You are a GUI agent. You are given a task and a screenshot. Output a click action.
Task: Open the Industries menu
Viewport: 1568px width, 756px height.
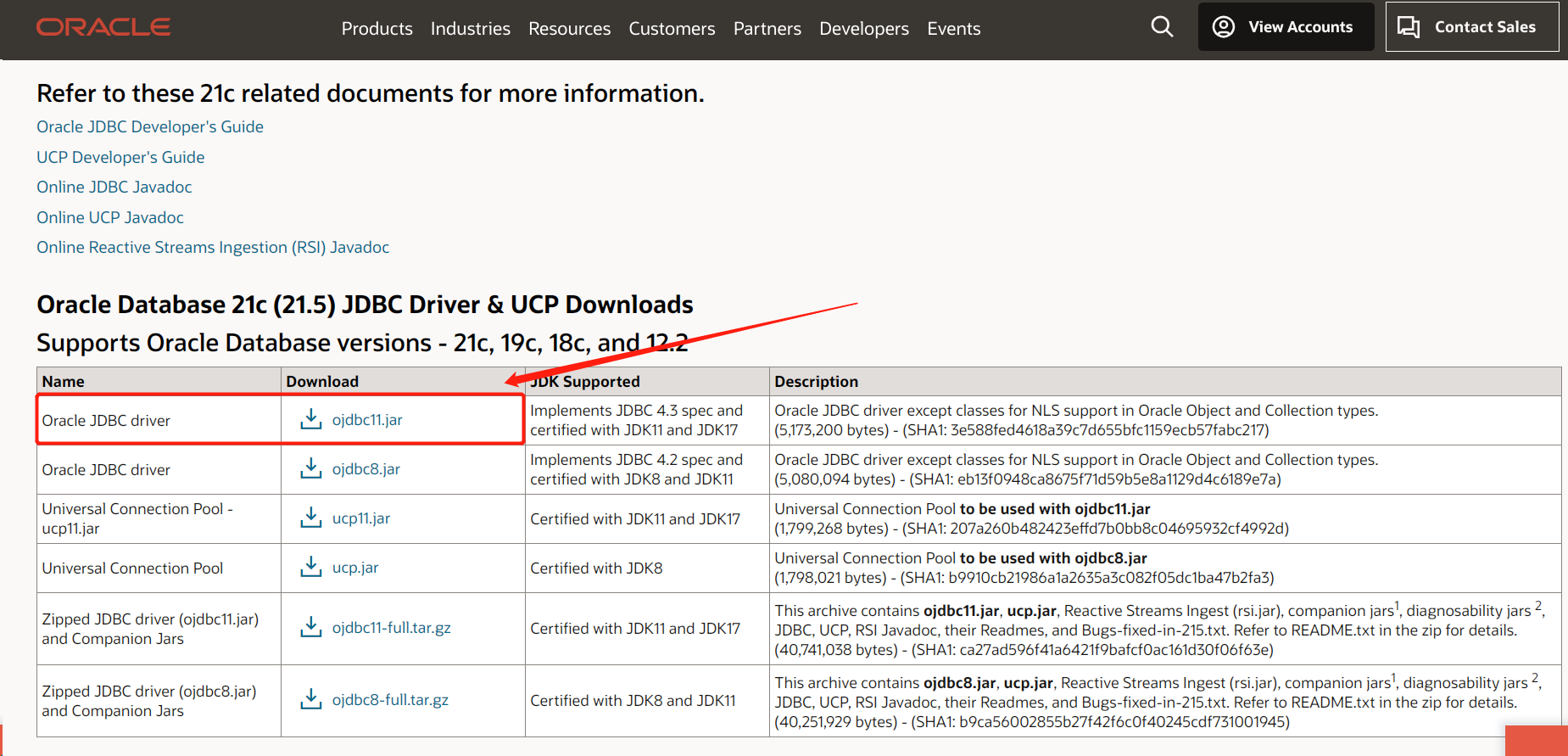[471, 29]
